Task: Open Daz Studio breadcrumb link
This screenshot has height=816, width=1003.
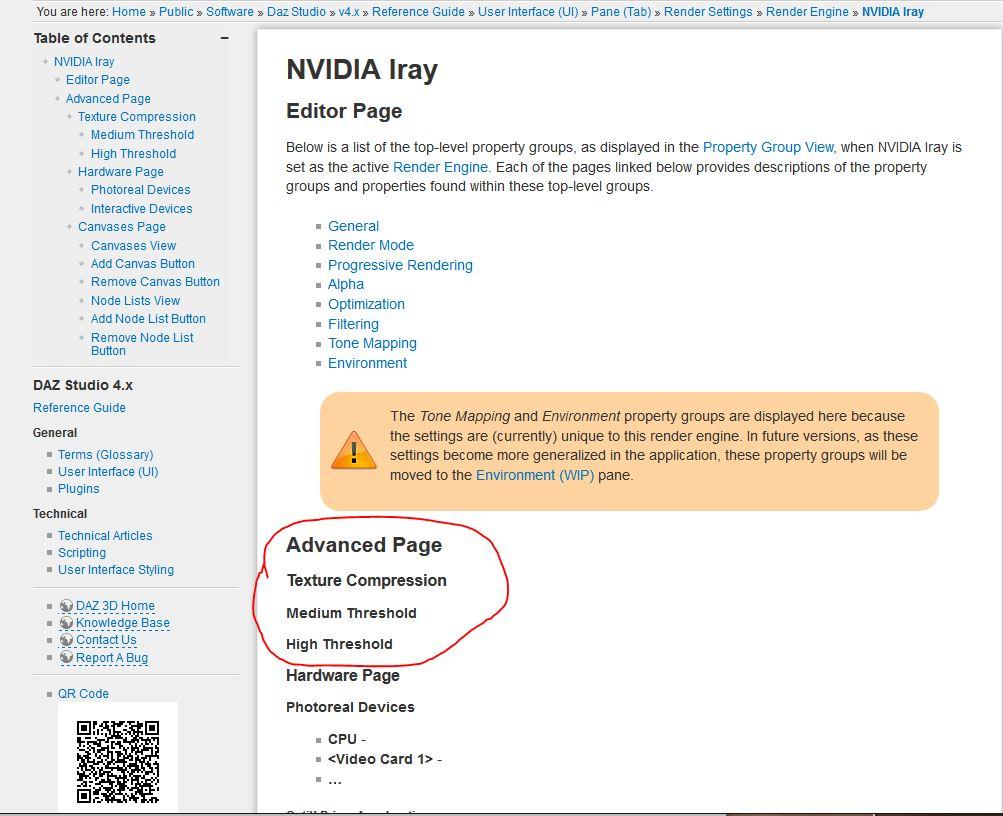Action: tap(296, 12)
